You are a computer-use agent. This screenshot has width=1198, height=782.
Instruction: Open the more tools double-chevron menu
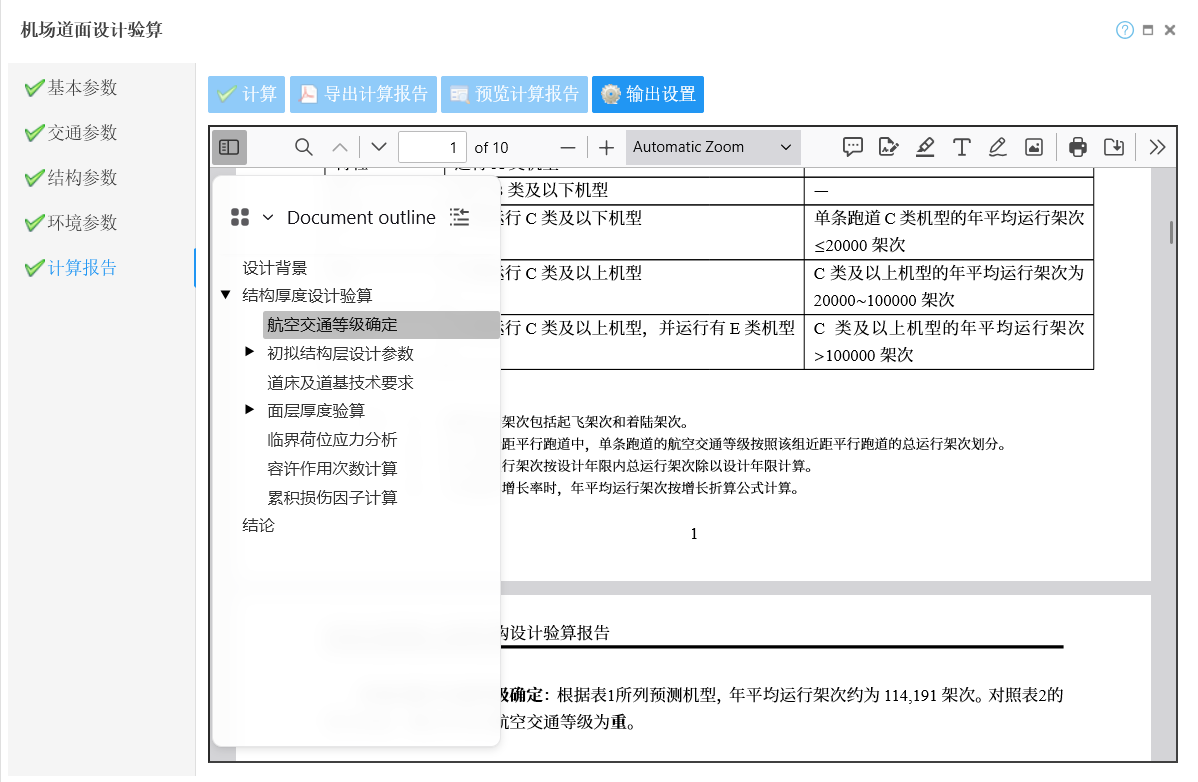(1157, 147)
